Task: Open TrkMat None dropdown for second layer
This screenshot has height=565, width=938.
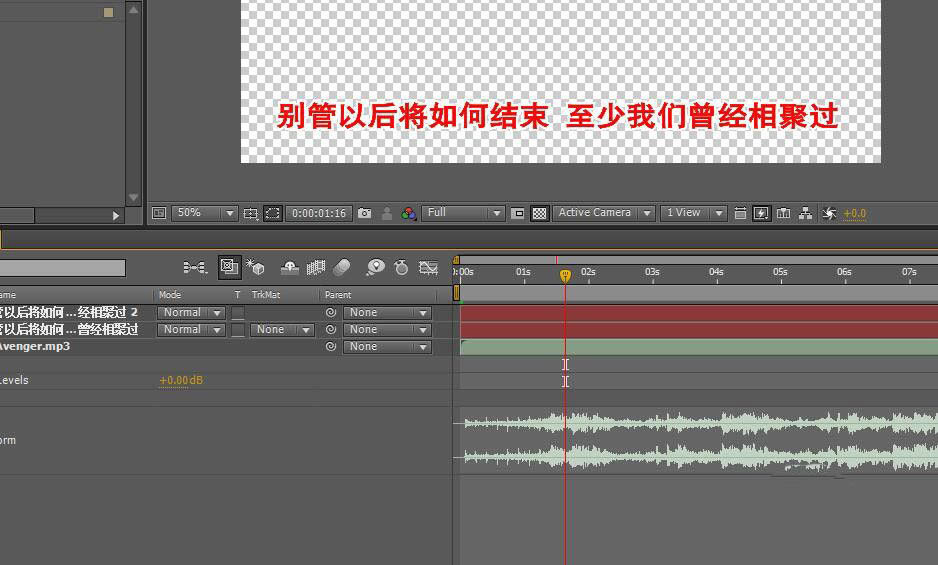Action: 282,330
